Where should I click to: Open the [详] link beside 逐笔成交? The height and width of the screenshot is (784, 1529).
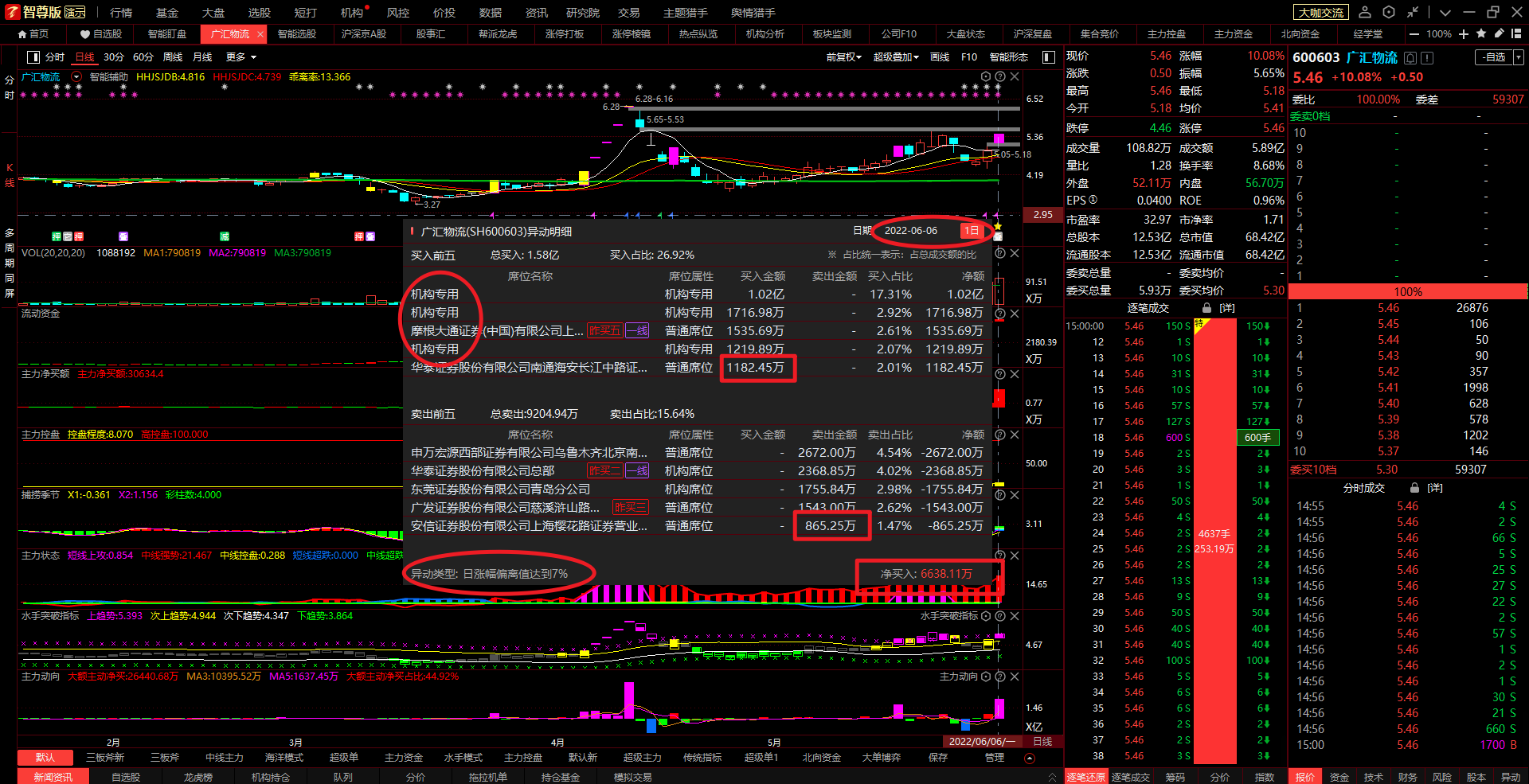[1227, 308]
